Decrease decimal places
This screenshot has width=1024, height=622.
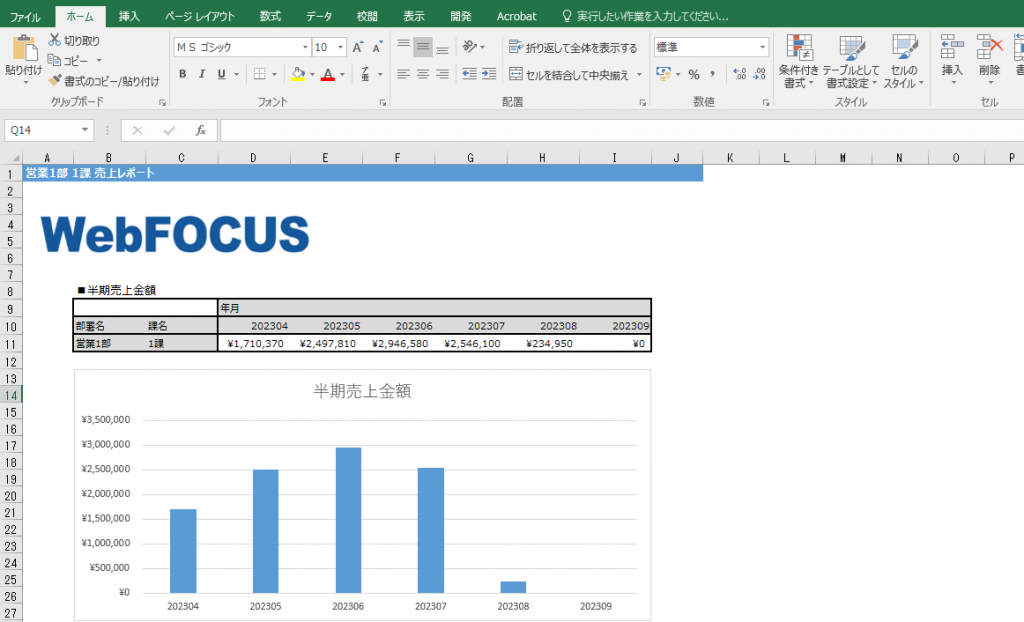759,74
